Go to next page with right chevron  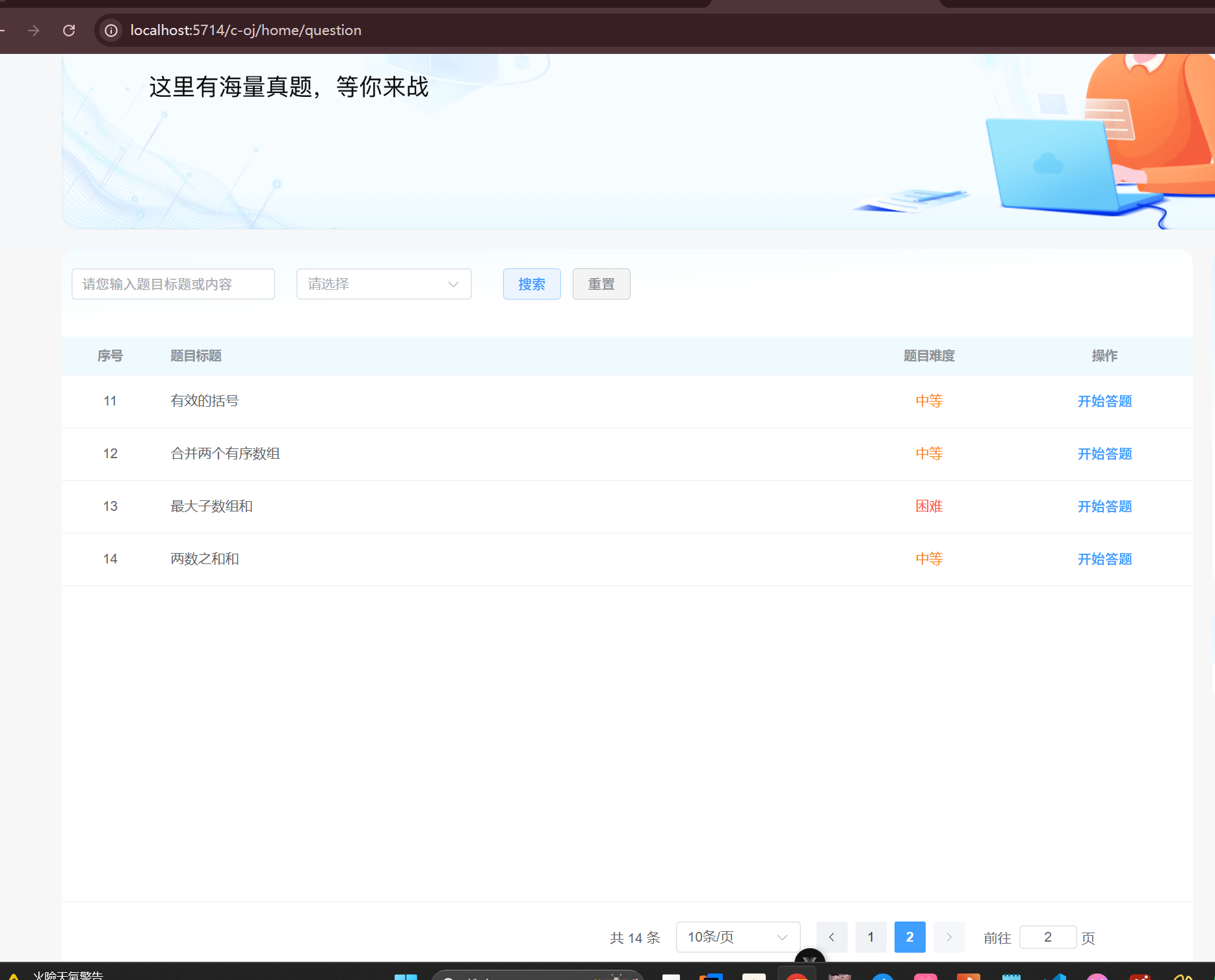pyautogui.click(x=948, y=937)
